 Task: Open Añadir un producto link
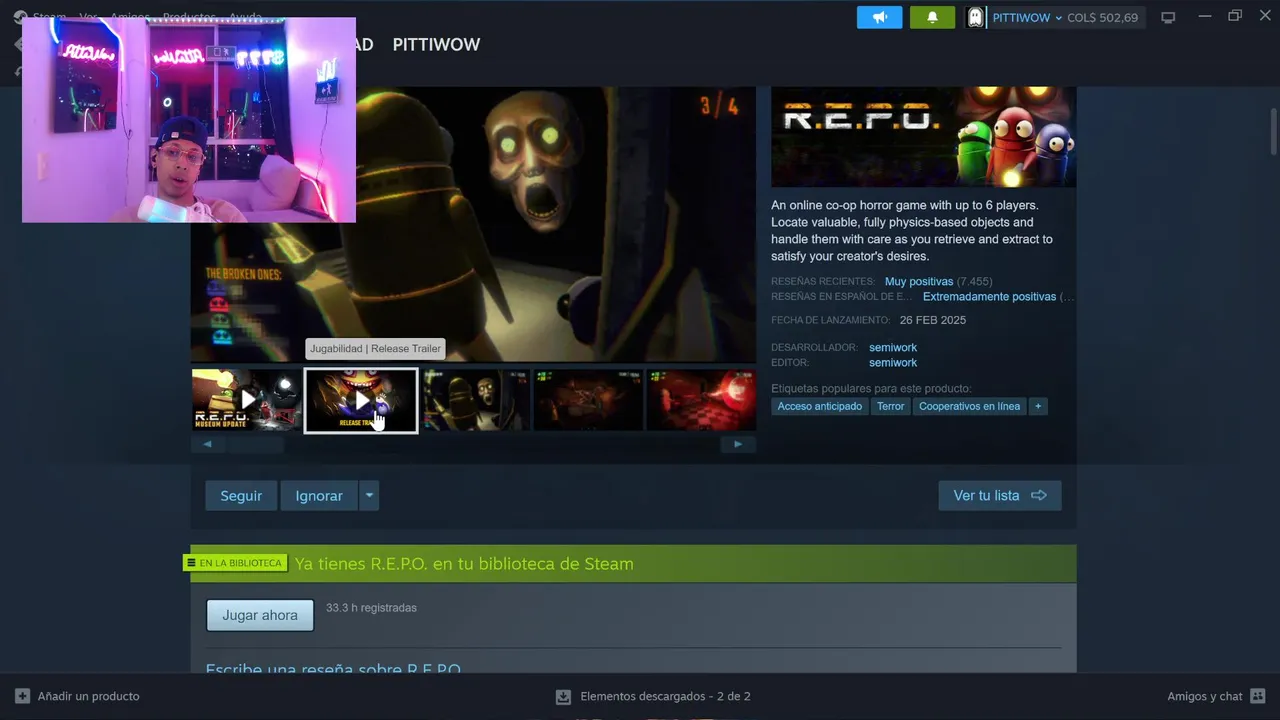88,696
